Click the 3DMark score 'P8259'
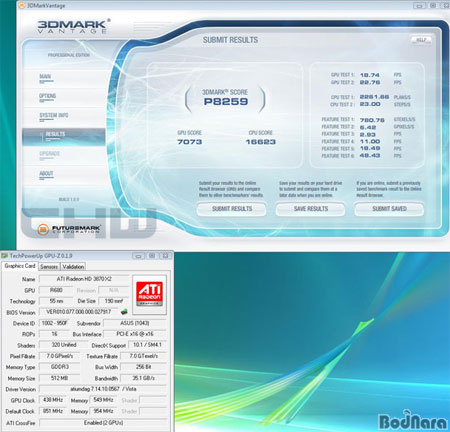The width and height of the screenshot is (450, 432). (x=226, y=102)
